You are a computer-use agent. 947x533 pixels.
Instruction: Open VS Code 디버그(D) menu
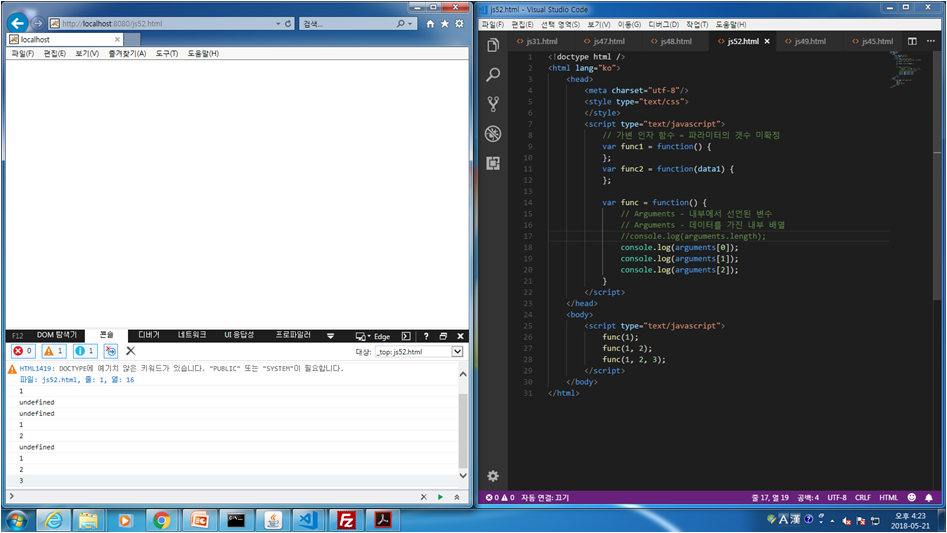[663, 24]
